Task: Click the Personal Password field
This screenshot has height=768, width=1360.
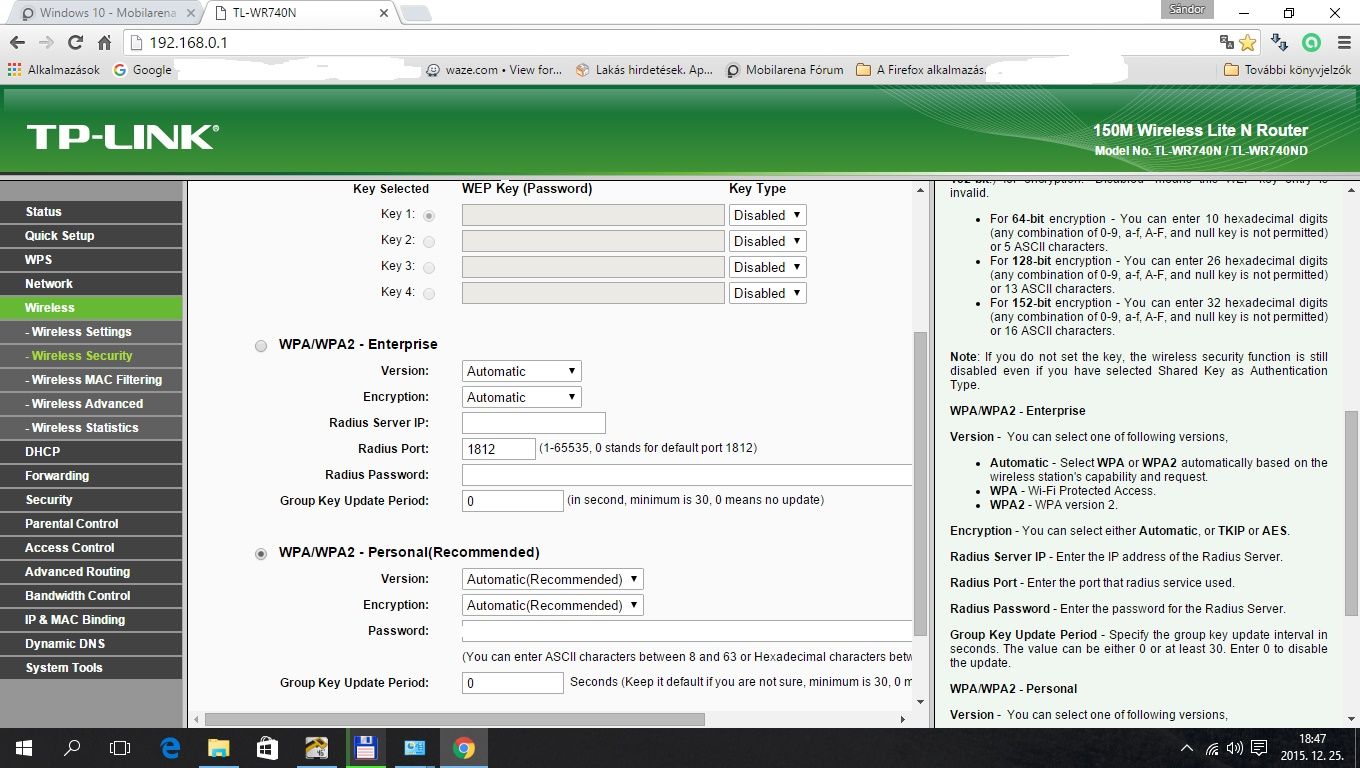Action: click(x=687, y=631)
